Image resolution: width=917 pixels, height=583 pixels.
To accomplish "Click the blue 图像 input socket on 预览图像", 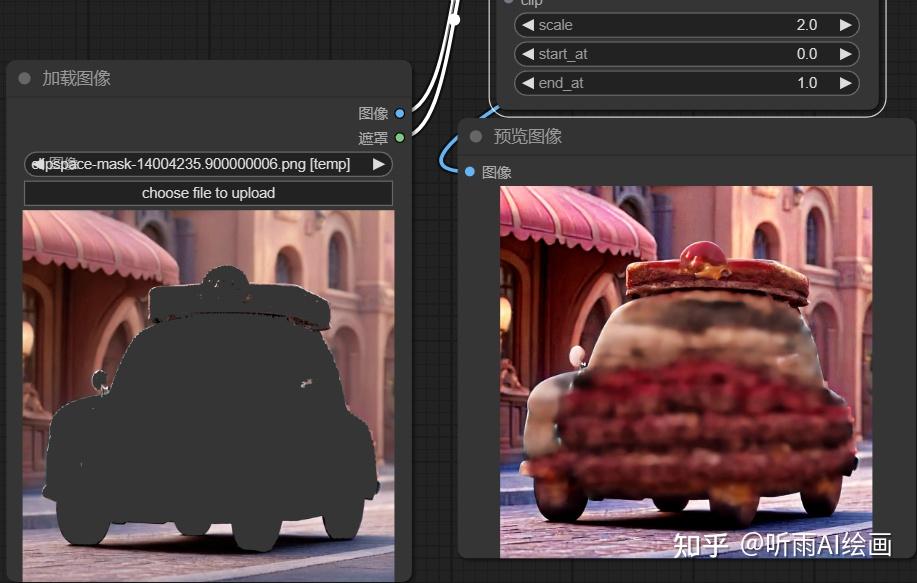I will tap(470, 171).
